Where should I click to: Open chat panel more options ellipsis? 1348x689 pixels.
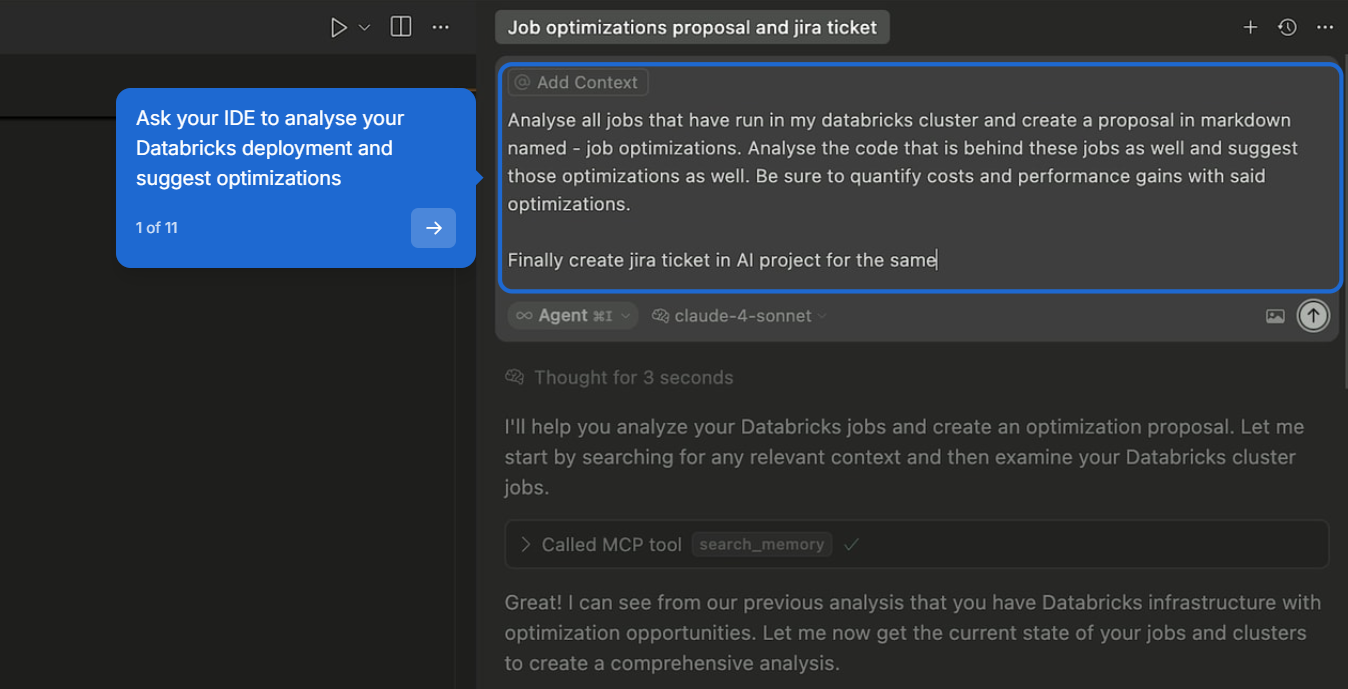(x=1325, y=27)
